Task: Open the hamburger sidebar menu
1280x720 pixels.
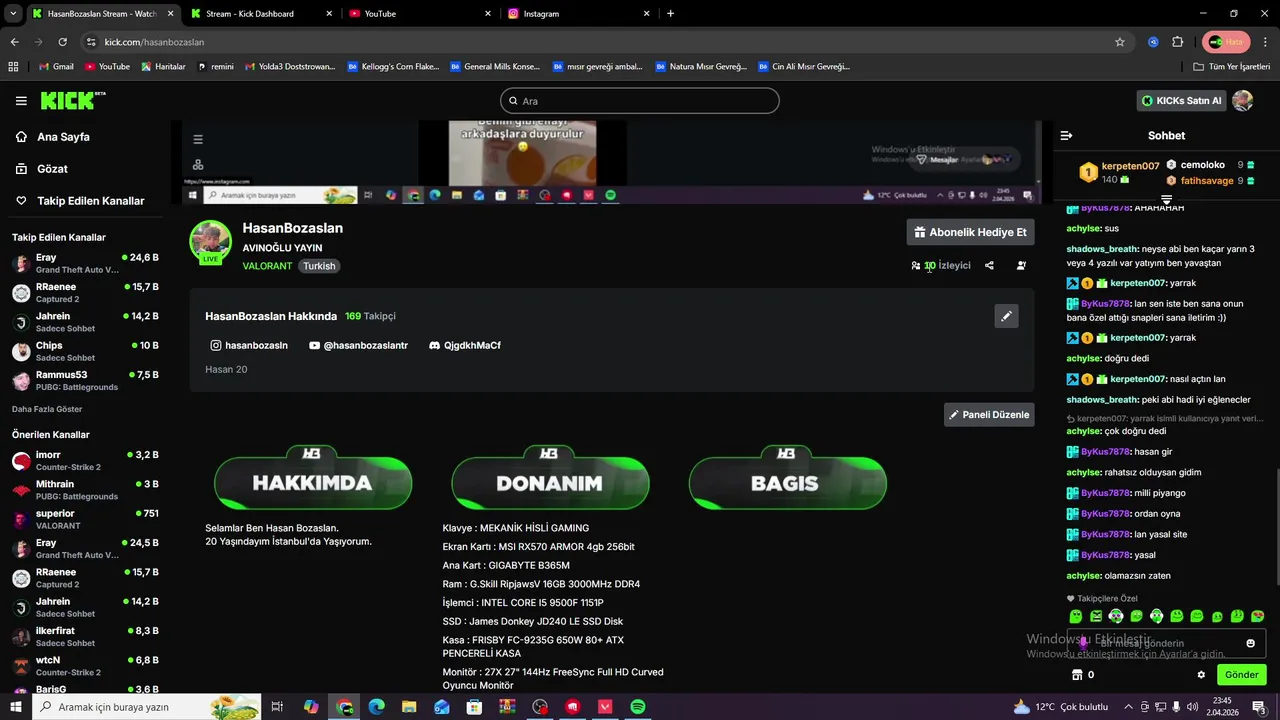Action: (21, 101)
